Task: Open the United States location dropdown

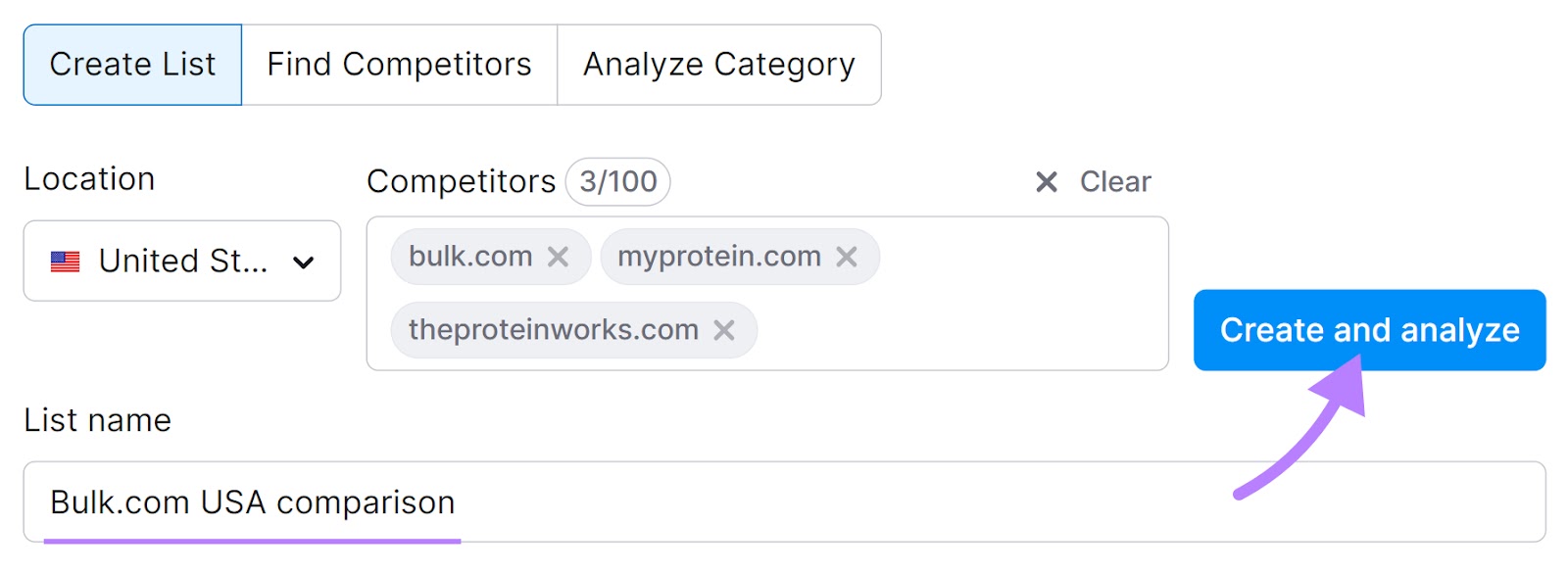Action: [181, 261]
